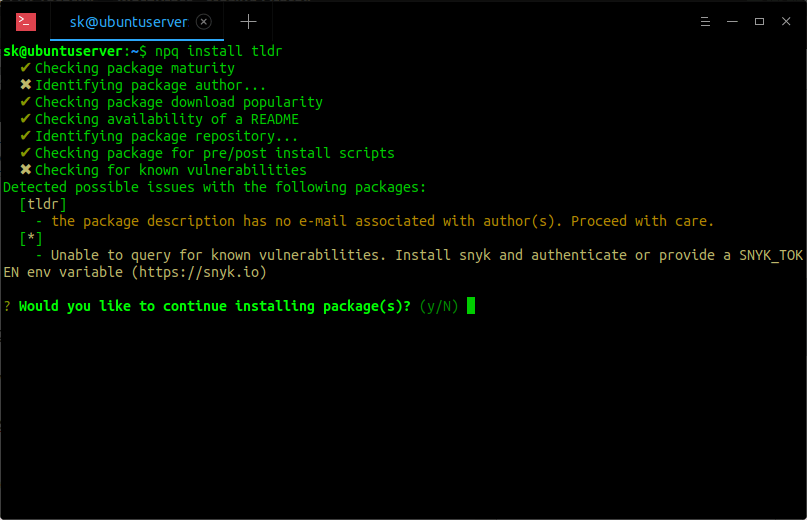The width and height of the screenshot is (807, 520).
Task: Click the checkmark beside Checking availability of a README
Action: [25, 119]
